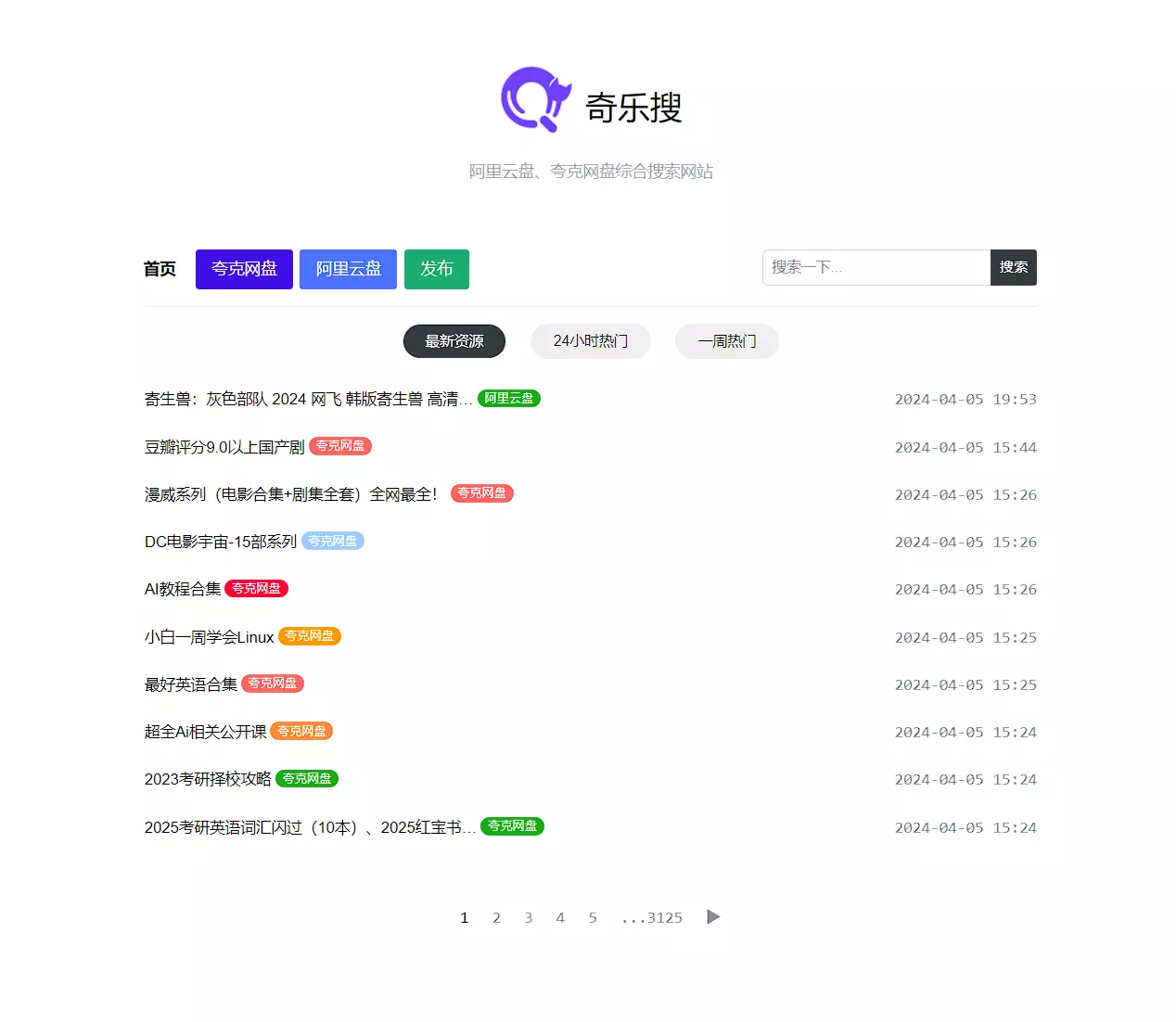The width and height of the screenshot is (1176, 1022).
Task: Click 夸克网盘 tag beside DC电影宇宙 entry
Action: (x=332, y=542)
